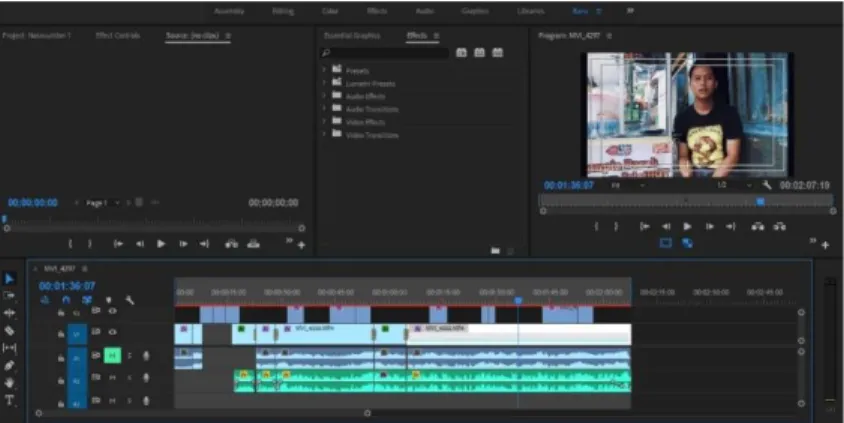Open the Fit zoom level dropdown
The image size is (844, 423).
627,185
